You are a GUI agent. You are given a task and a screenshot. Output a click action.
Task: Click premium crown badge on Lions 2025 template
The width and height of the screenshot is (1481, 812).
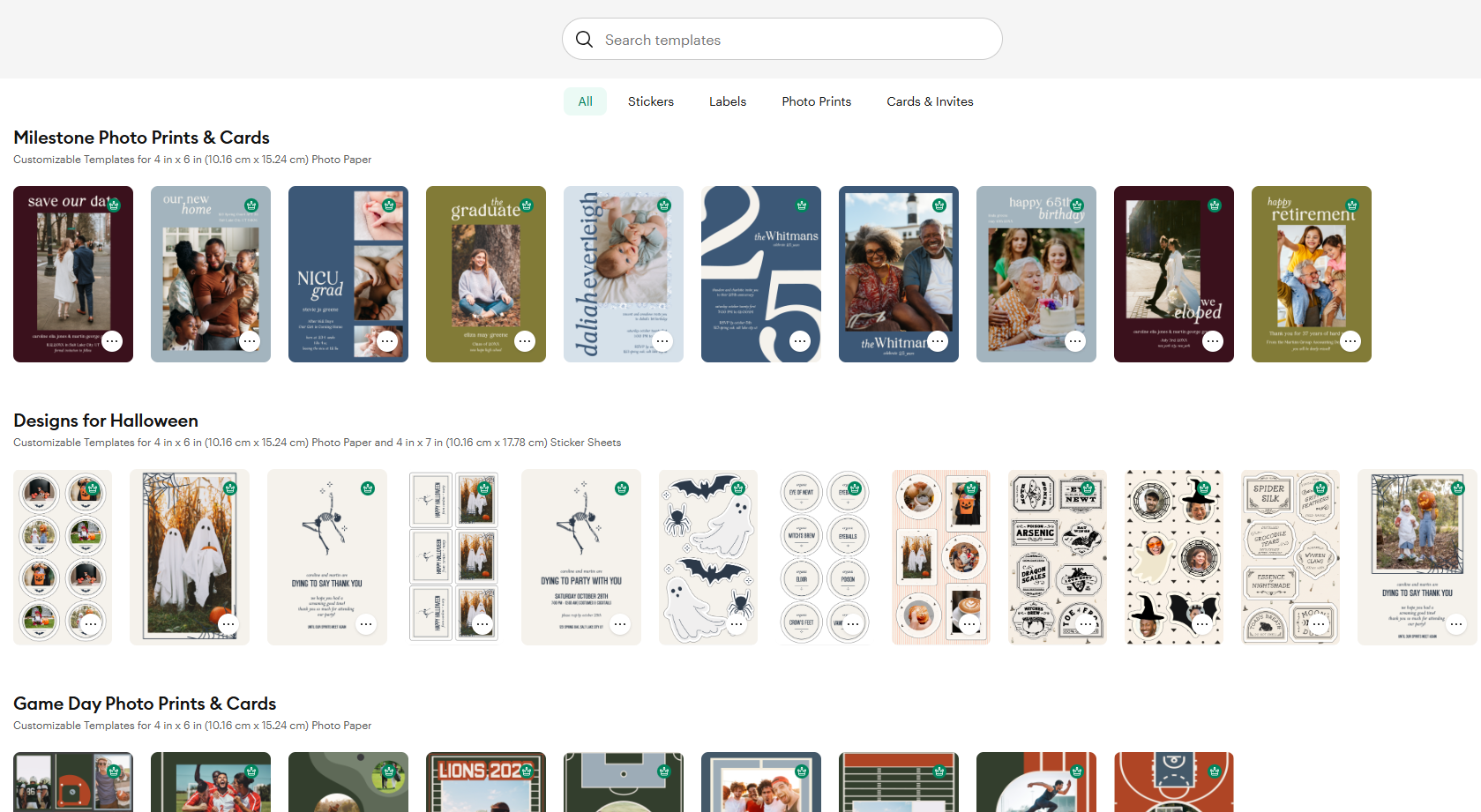(x=527, y=771)
